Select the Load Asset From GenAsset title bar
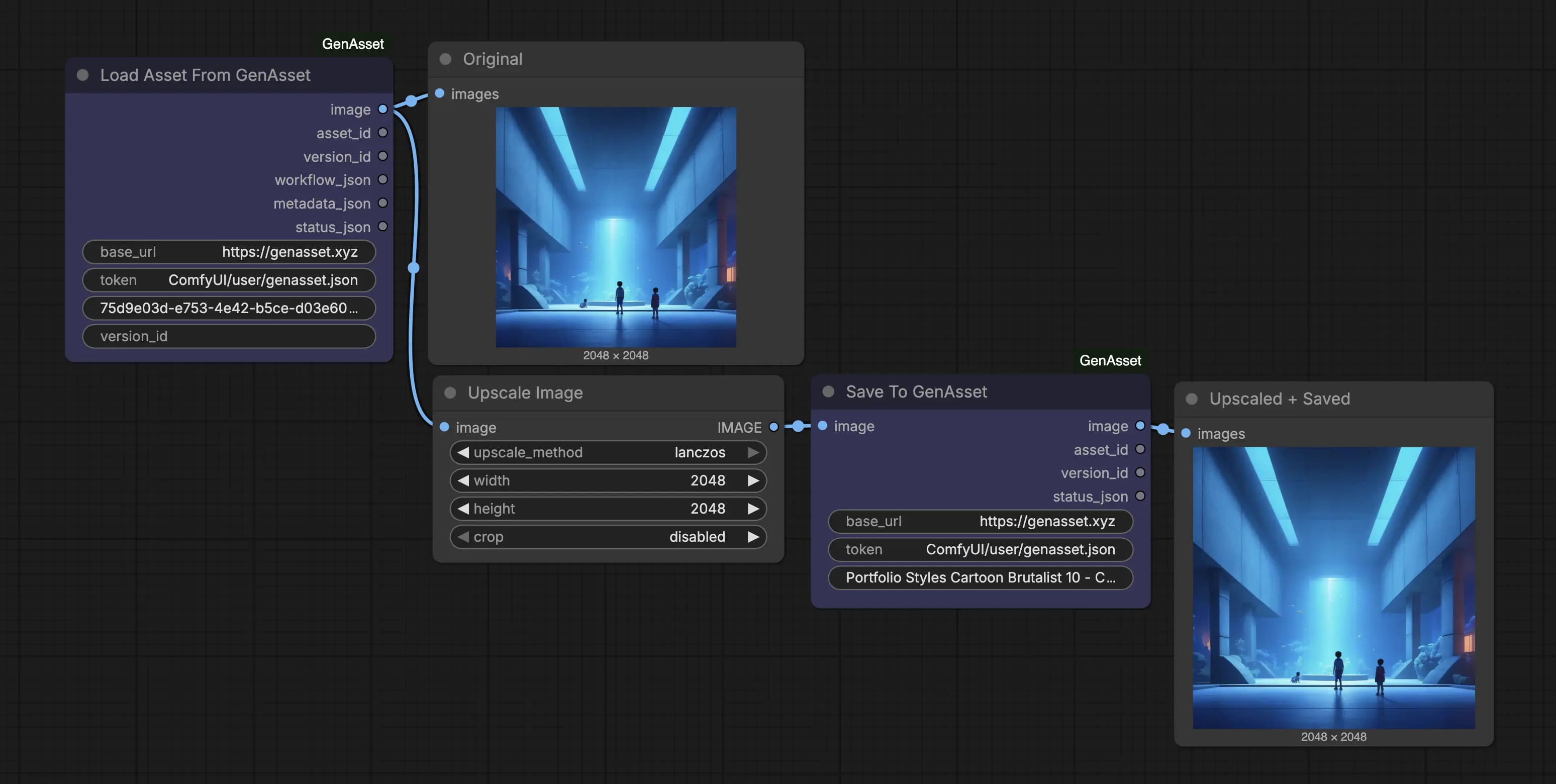Screen dimensions: 1556x784 coord(229,75)
